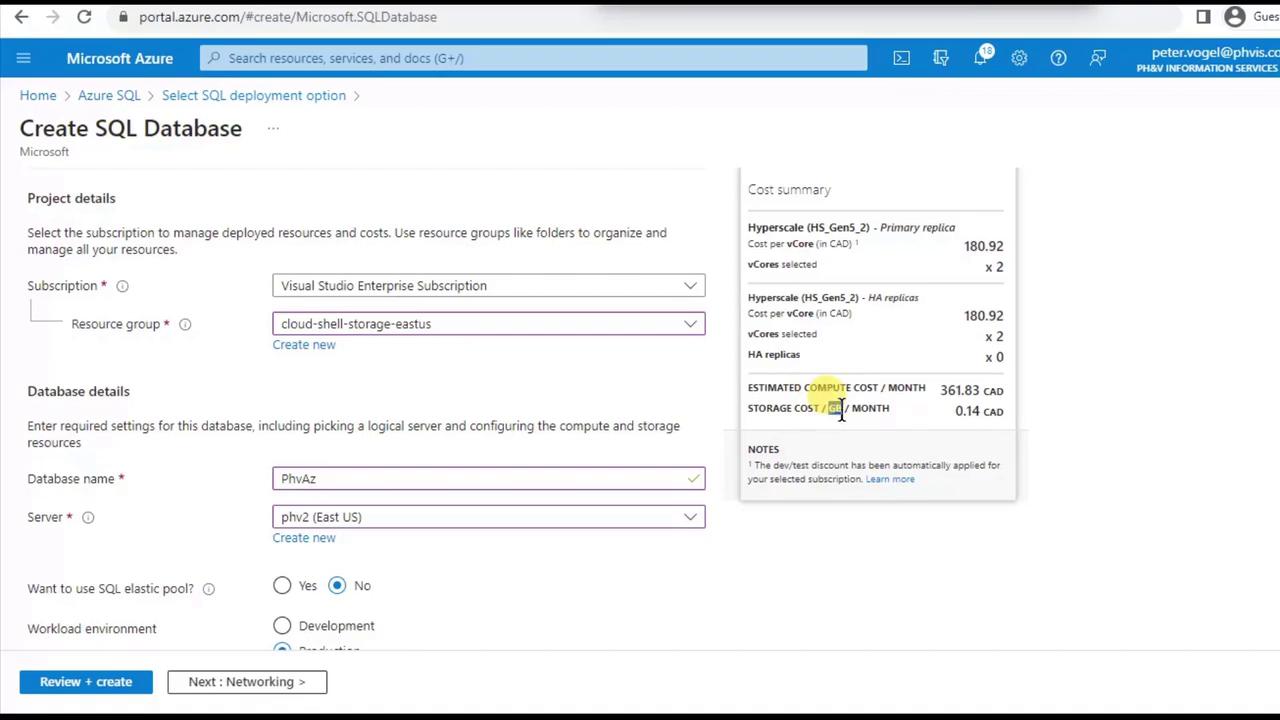1280x720 pixels.
Task: Open the notifications bell
Action: pyautogui.click(x=981, y=58)
